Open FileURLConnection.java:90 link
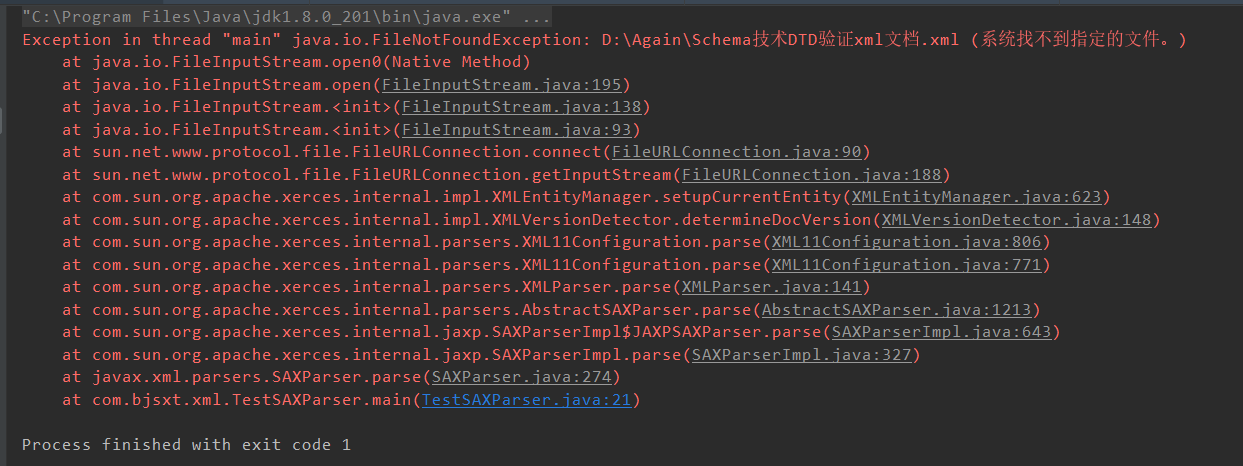The image size is (1243, 466). coord(736,152)
